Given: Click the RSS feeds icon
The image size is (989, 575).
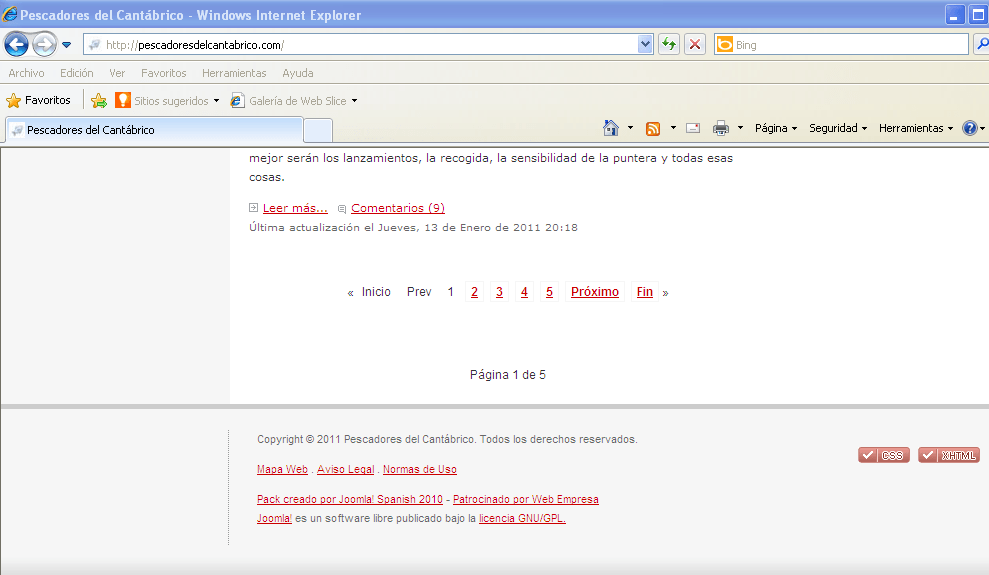Looking at the screenshot, I should pos(653,129).
